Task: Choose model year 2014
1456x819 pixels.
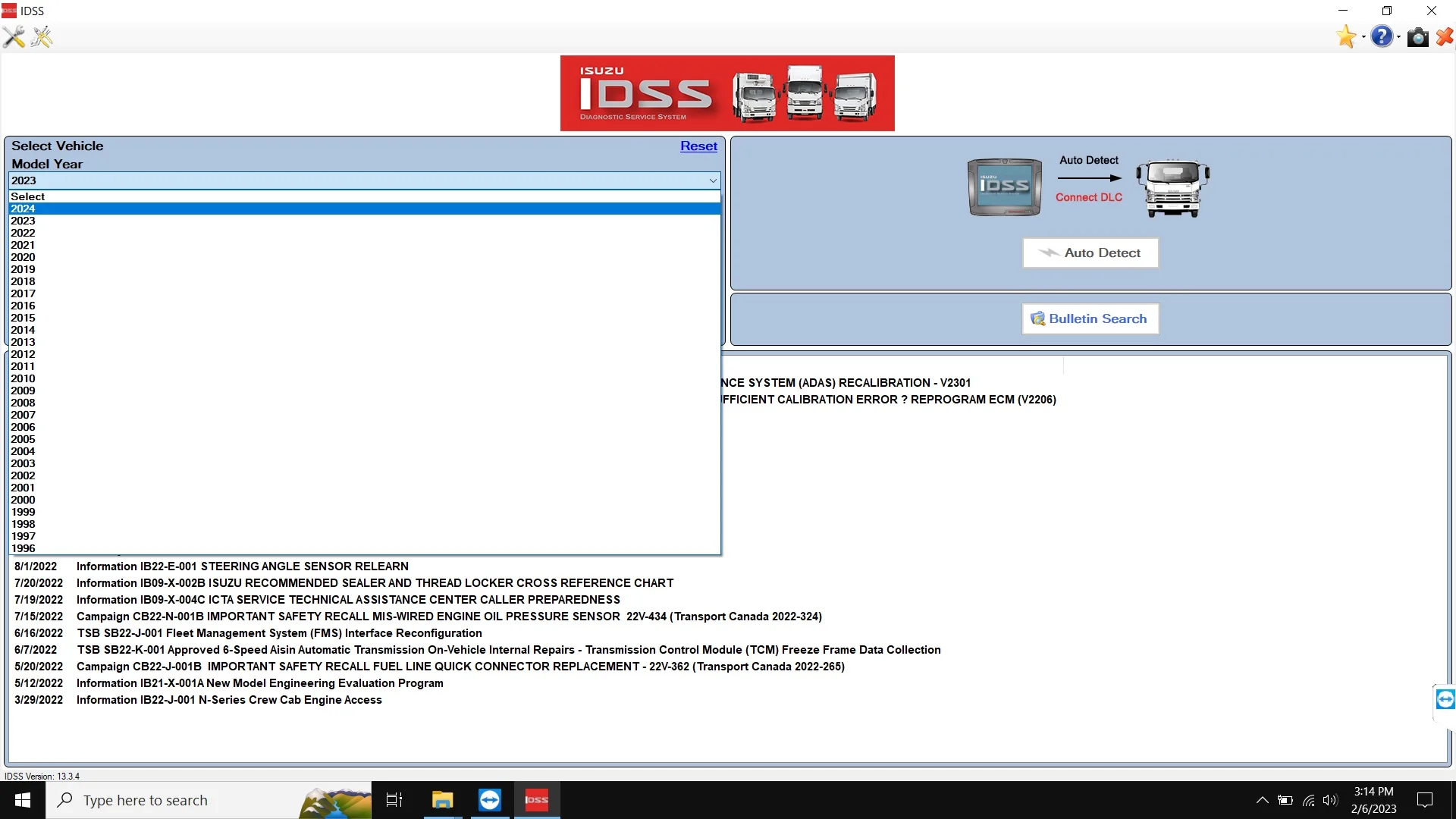Action: point(364,330)
